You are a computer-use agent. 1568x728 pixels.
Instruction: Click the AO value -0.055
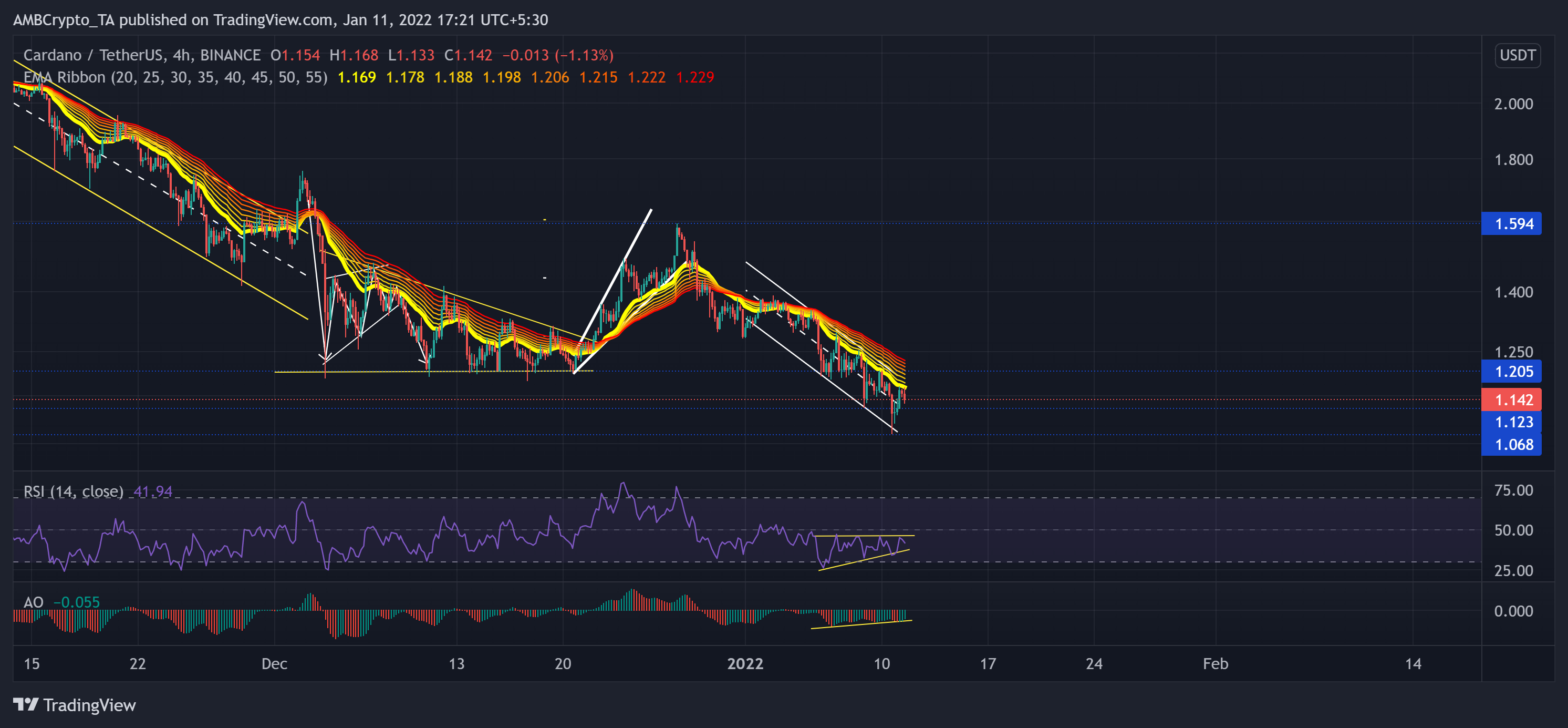coord(77,602)
